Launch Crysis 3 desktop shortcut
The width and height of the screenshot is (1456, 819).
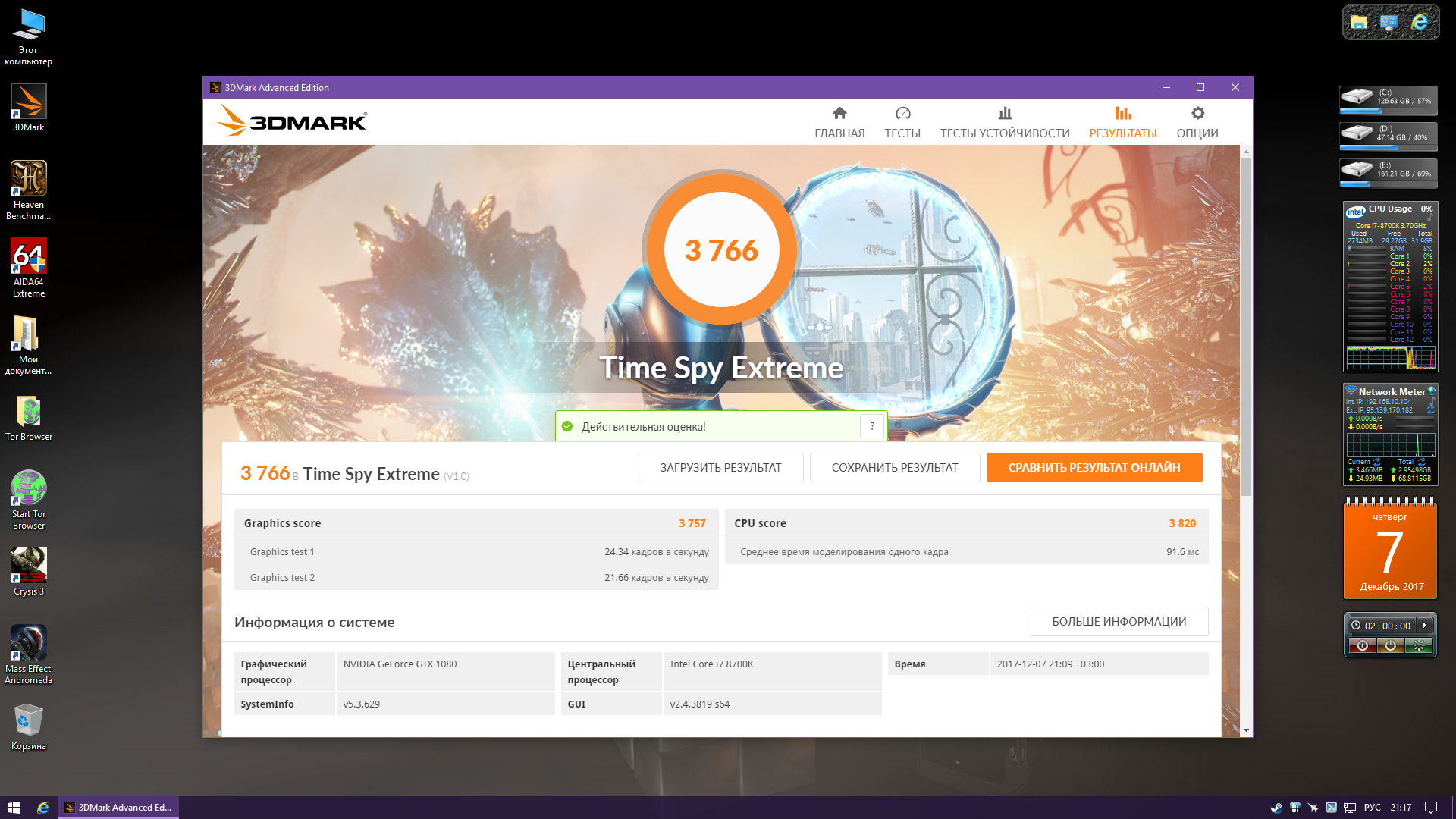(x=29, y=572)
